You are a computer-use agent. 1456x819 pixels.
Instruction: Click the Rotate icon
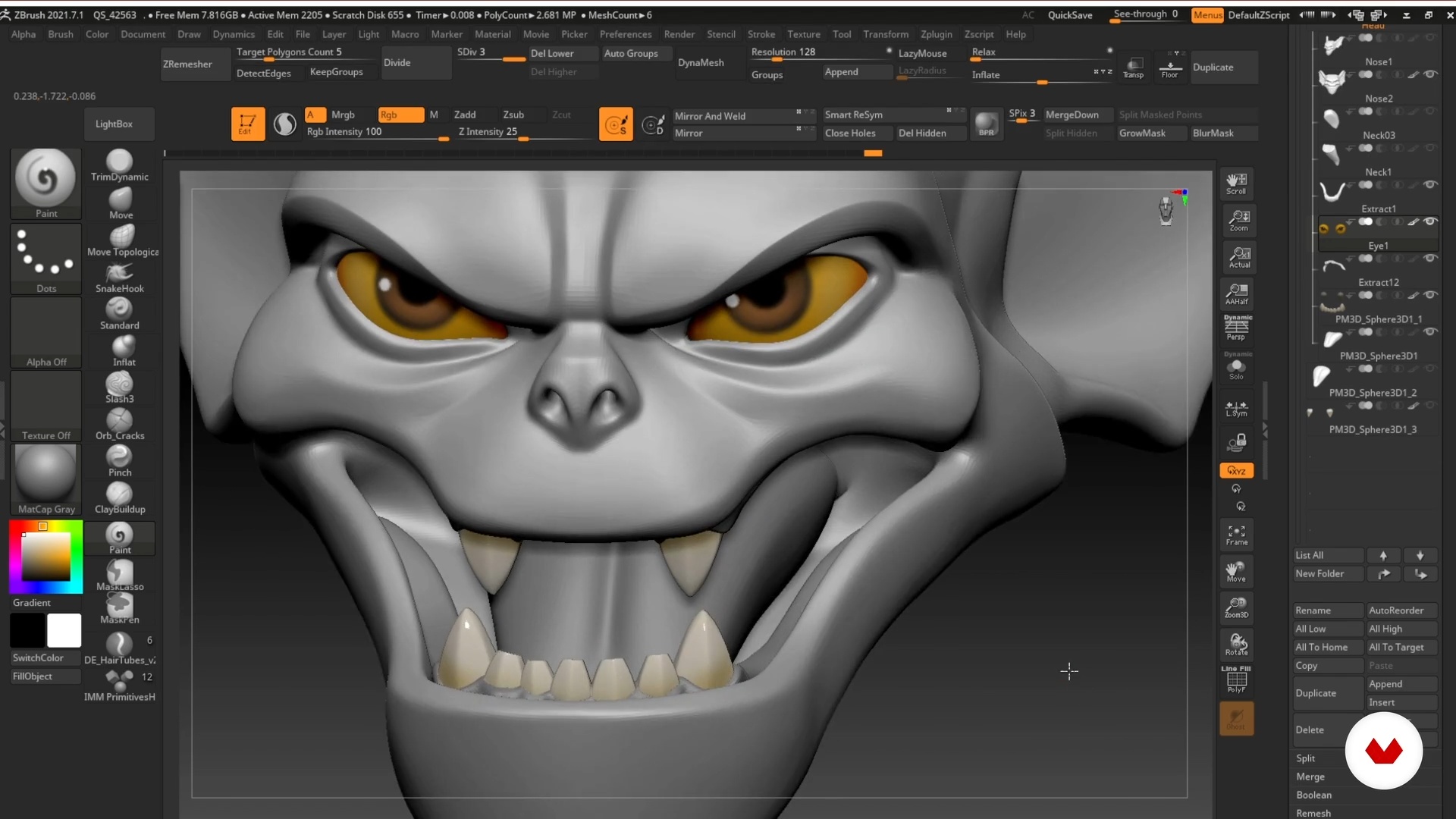coord(1237,645)
